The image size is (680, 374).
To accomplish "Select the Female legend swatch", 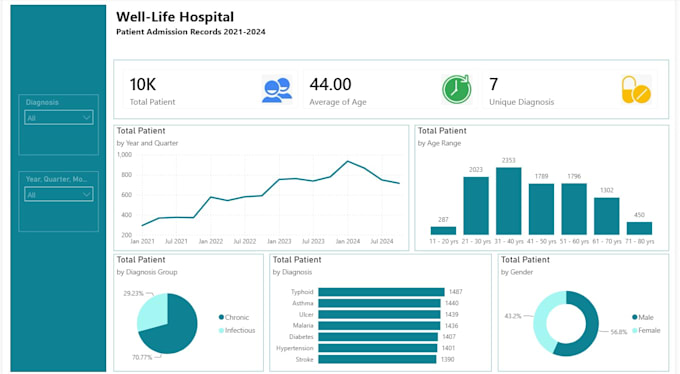I will pyautogui.click(x=635, y=330).
